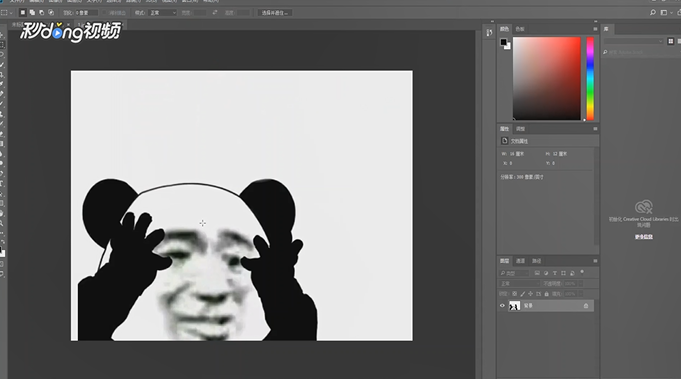681x379 pixels.
Task: Select the Subtract from selection icon
Action: [x=42, y=13]
